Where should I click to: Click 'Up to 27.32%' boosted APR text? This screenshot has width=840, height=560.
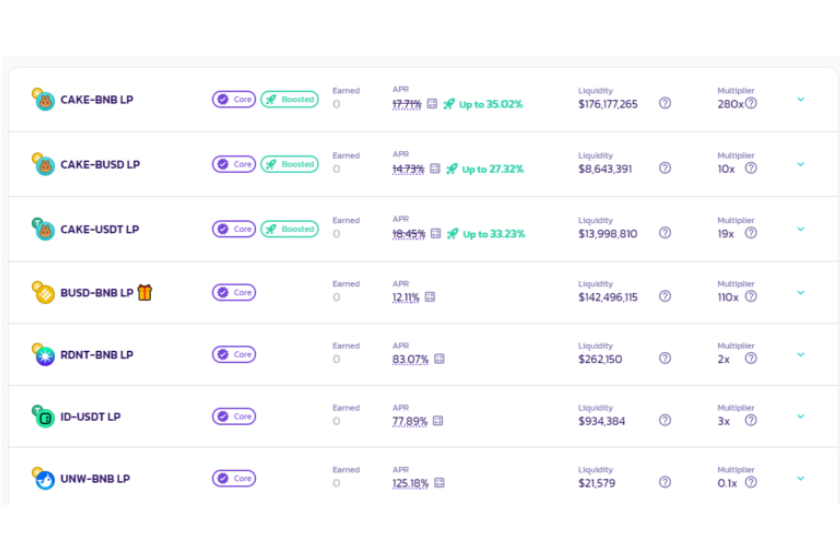coord(492,169)
